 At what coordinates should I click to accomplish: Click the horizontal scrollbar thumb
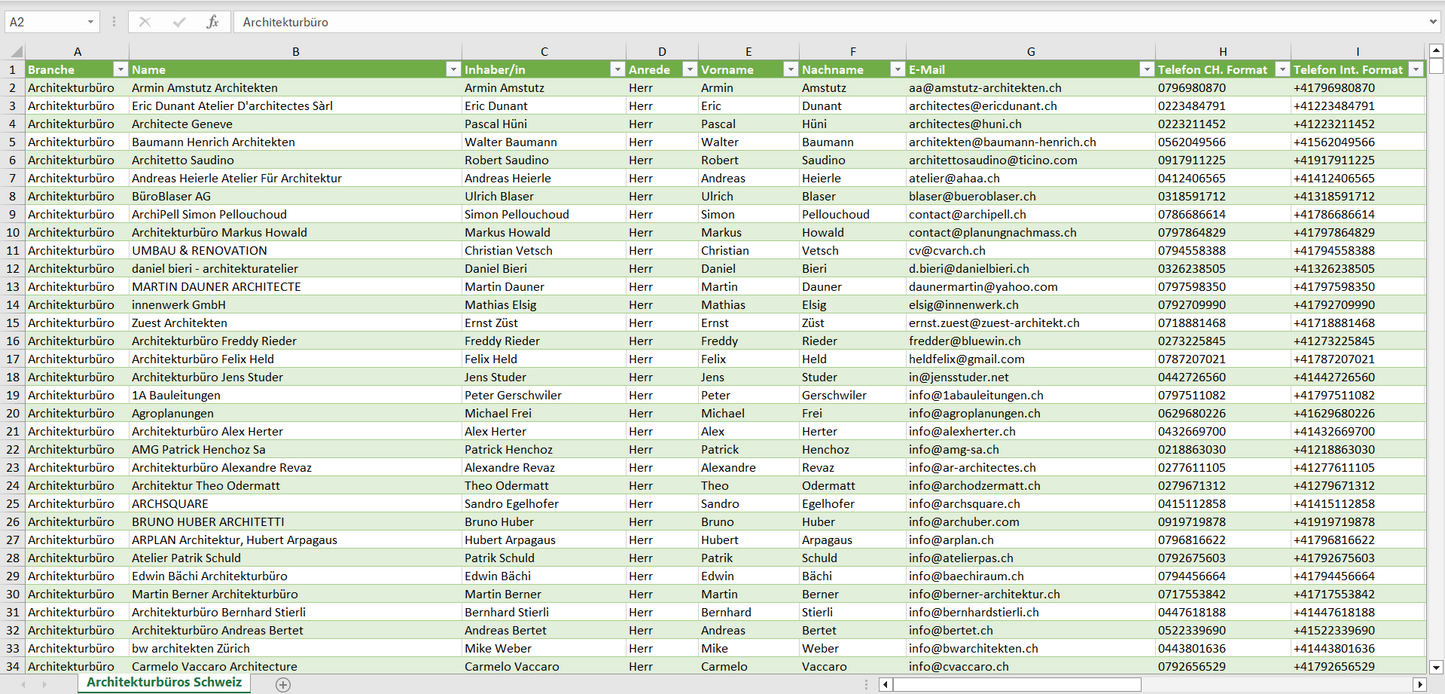click(x=1016, y=684)
